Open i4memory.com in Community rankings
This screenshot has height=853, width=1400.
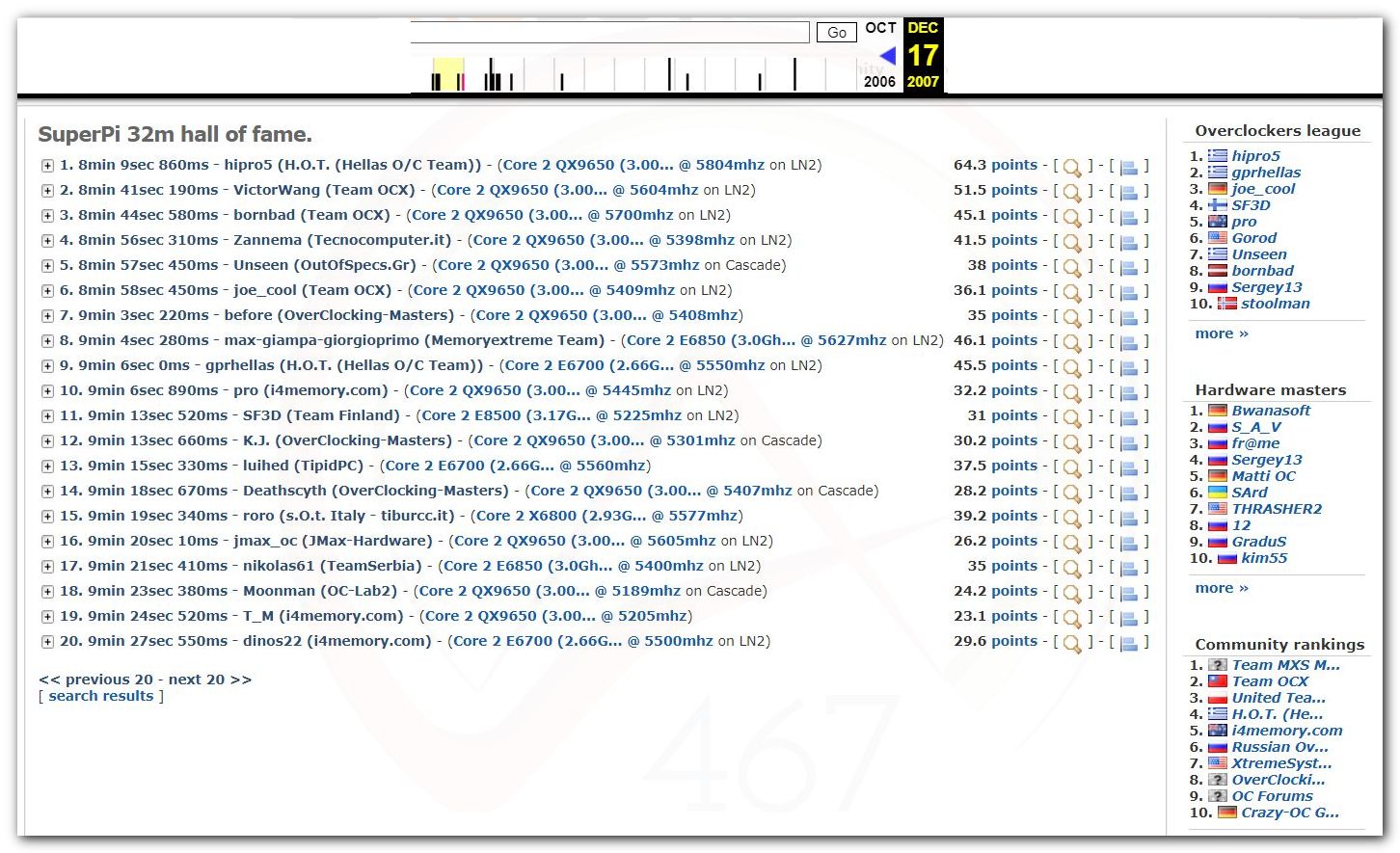pyautogui.click(x=1287, y=731)
